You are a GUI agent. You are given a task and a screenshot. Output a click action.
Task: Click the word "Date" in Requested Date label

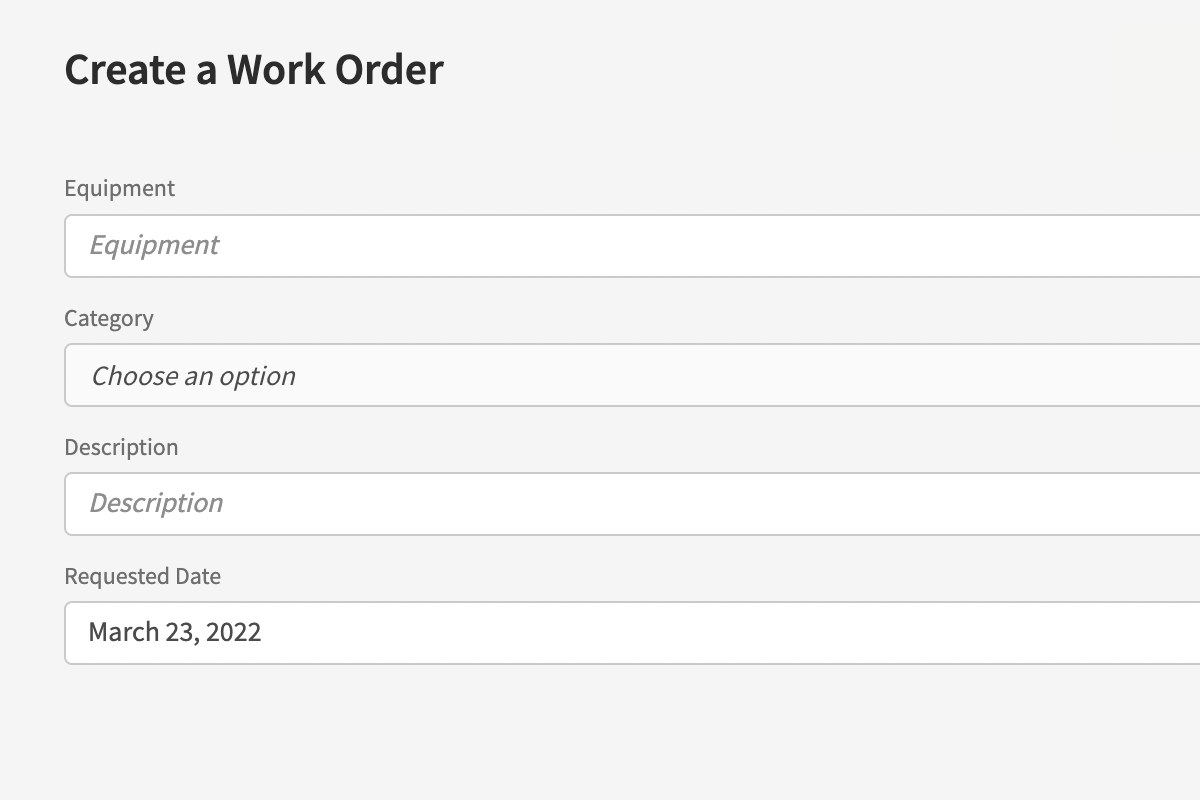198,576
